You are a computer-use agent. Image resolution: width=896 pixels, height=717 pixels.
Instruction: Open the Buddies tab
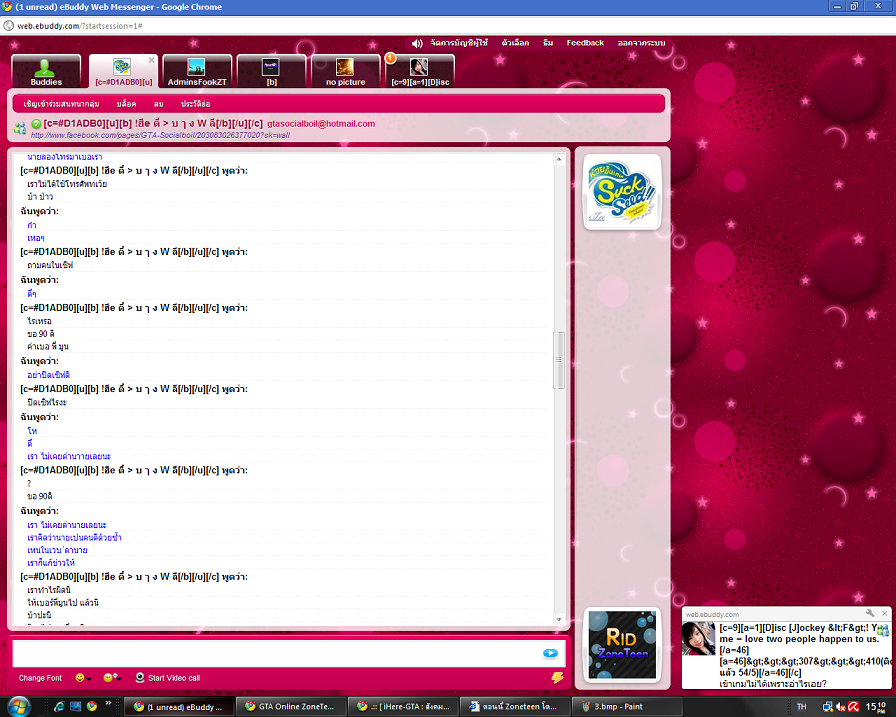pos(46,71)
